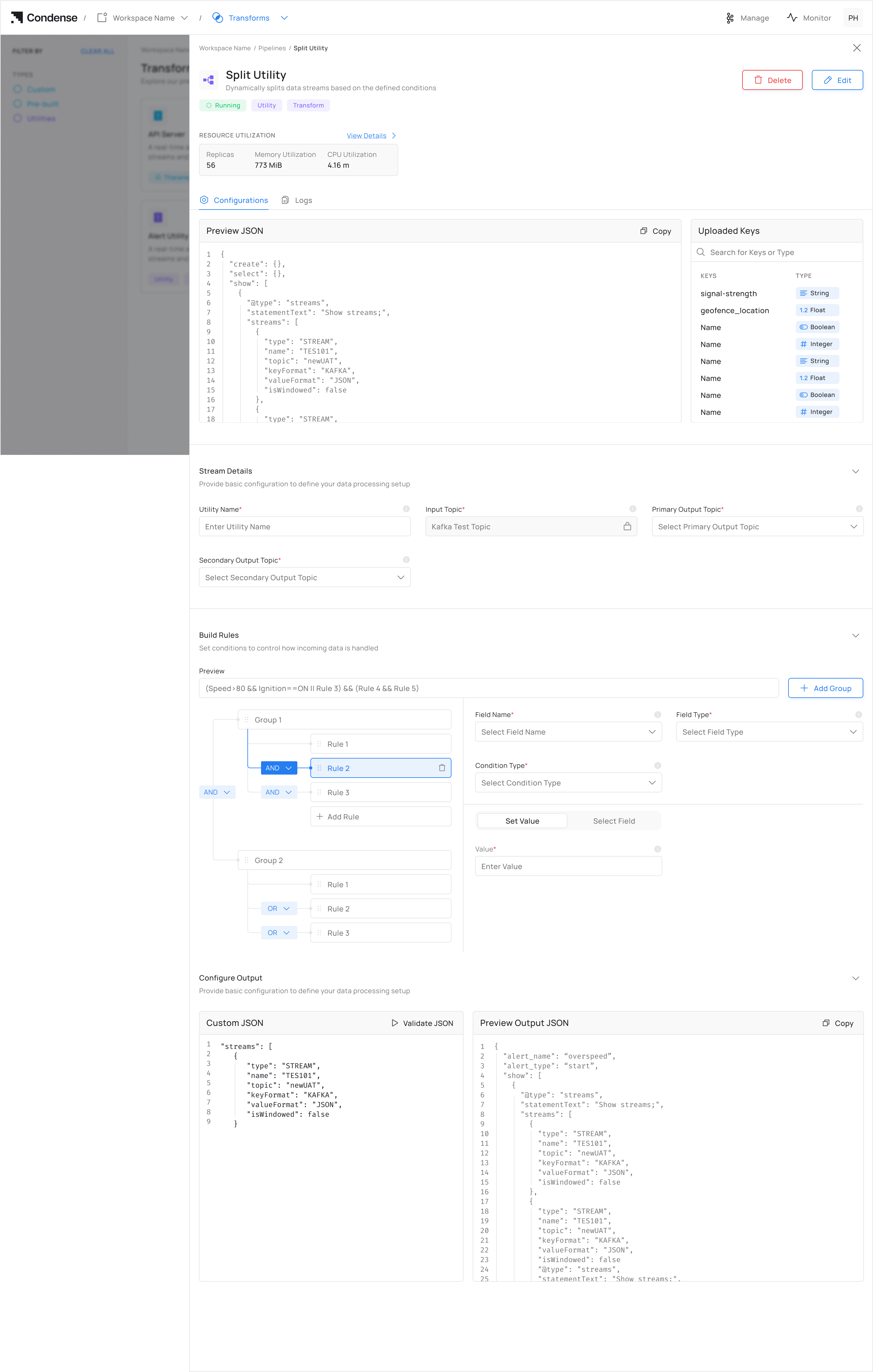Click the trash icon on Rule 2

click(x=441, y=768)
